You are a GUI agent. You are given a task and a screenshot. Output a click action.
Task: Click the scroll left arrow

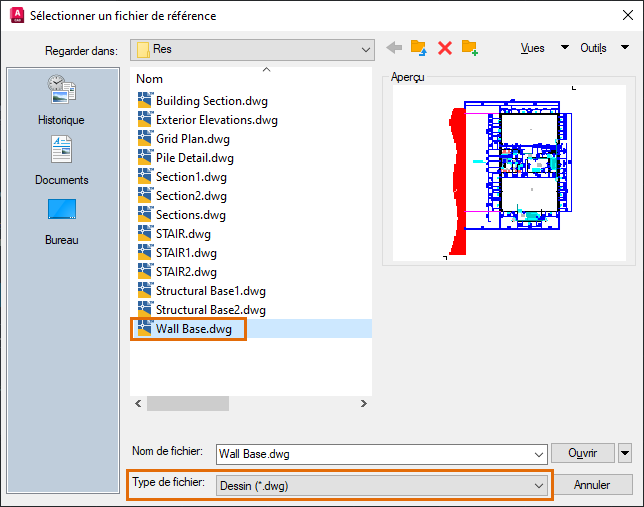[138, 403]
